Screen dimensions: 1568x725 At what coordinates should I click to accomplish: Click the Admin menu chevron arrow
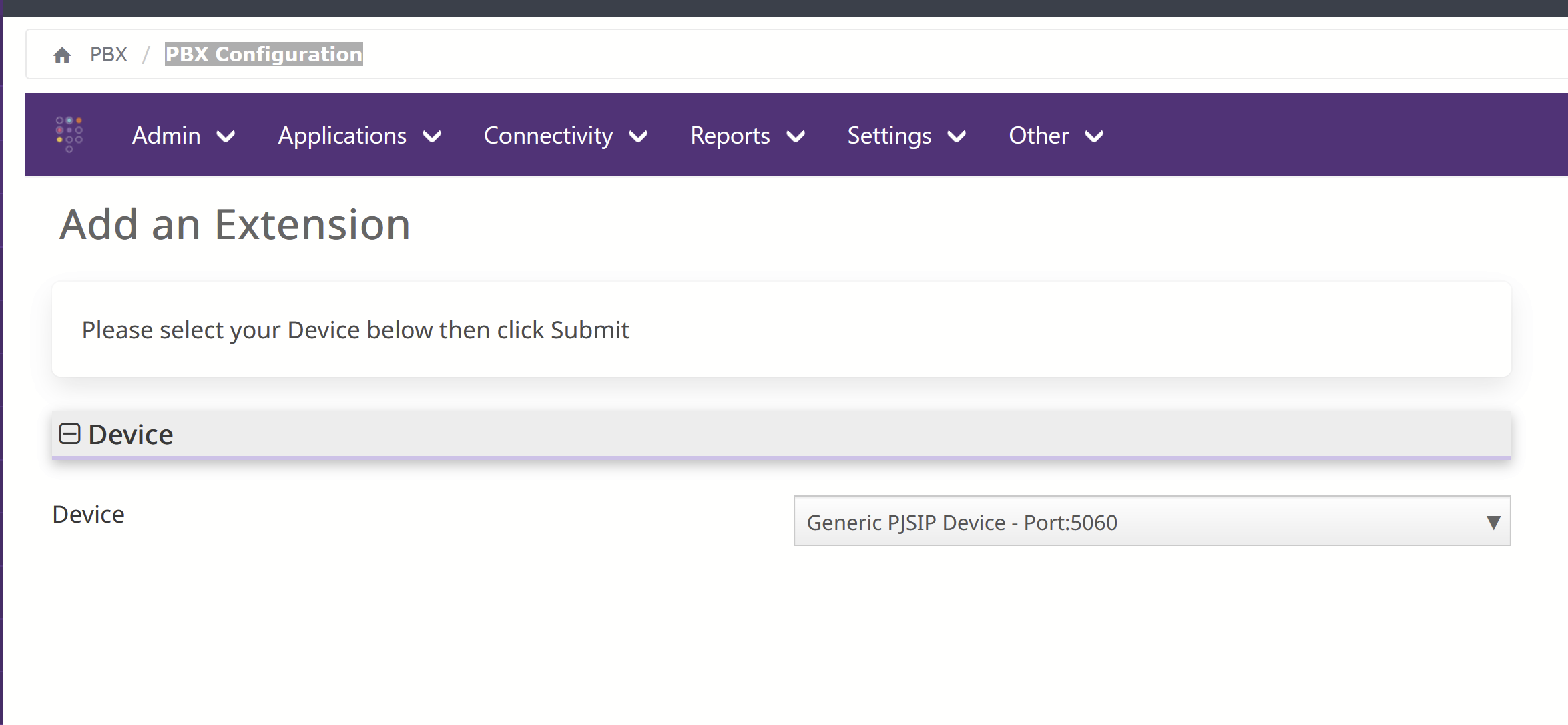(226, 136)
